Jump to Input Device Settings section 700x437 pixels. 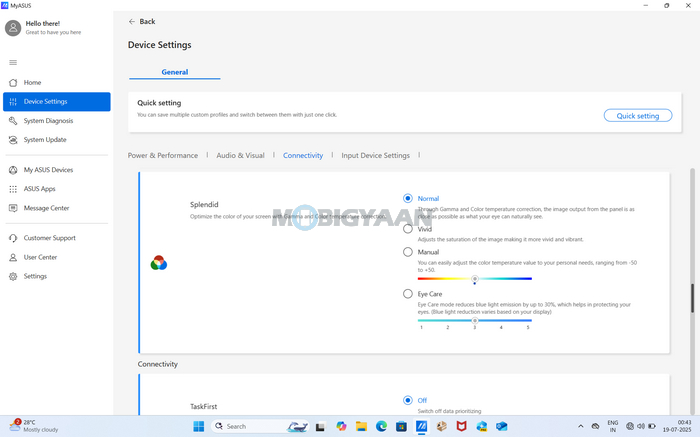[375, 155]
